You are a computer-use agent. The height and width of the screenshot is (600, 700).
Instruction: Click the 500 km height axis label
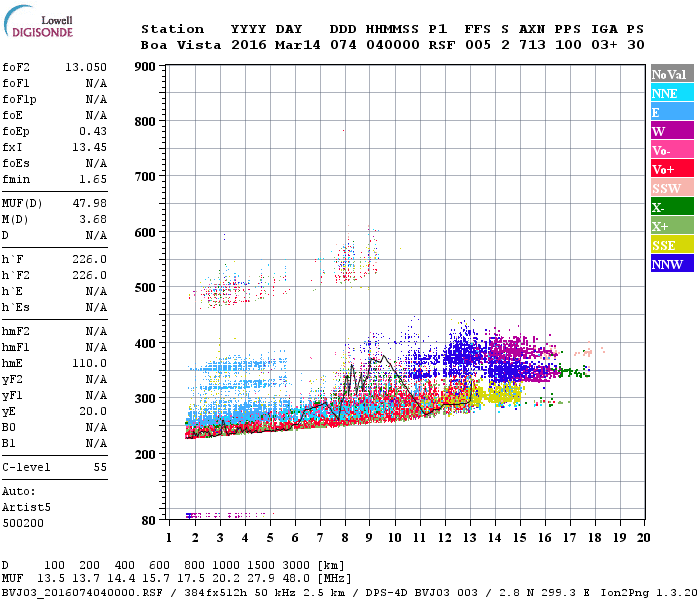[145, 287]
